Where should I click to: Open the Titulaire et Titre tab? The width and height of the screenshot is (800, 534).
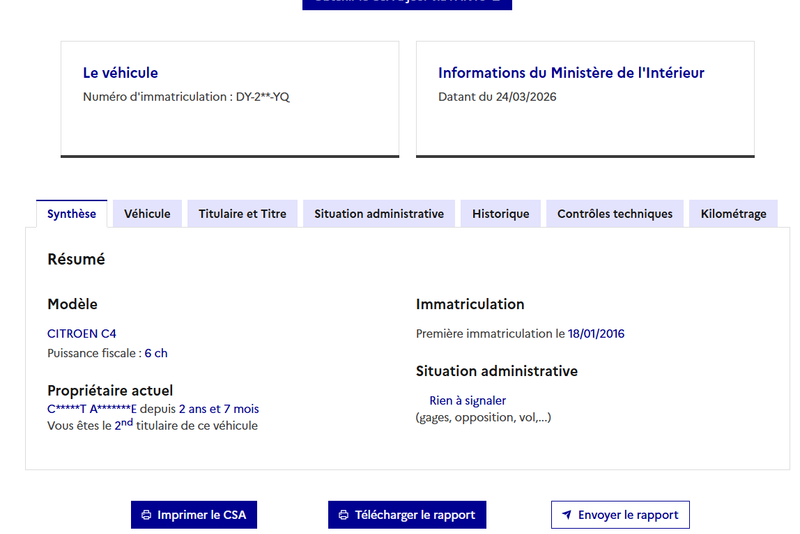click(x=242, y=214)
